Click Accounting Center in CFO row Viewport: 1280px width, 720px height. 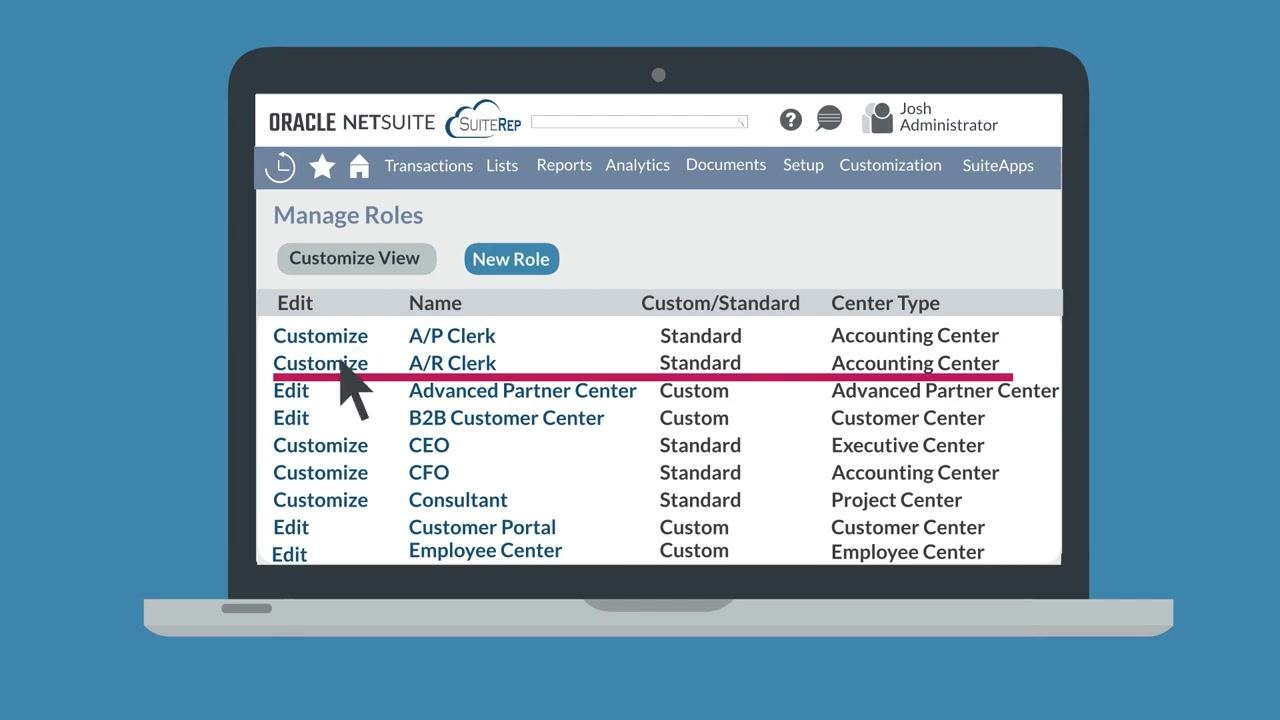click(915, 473)
